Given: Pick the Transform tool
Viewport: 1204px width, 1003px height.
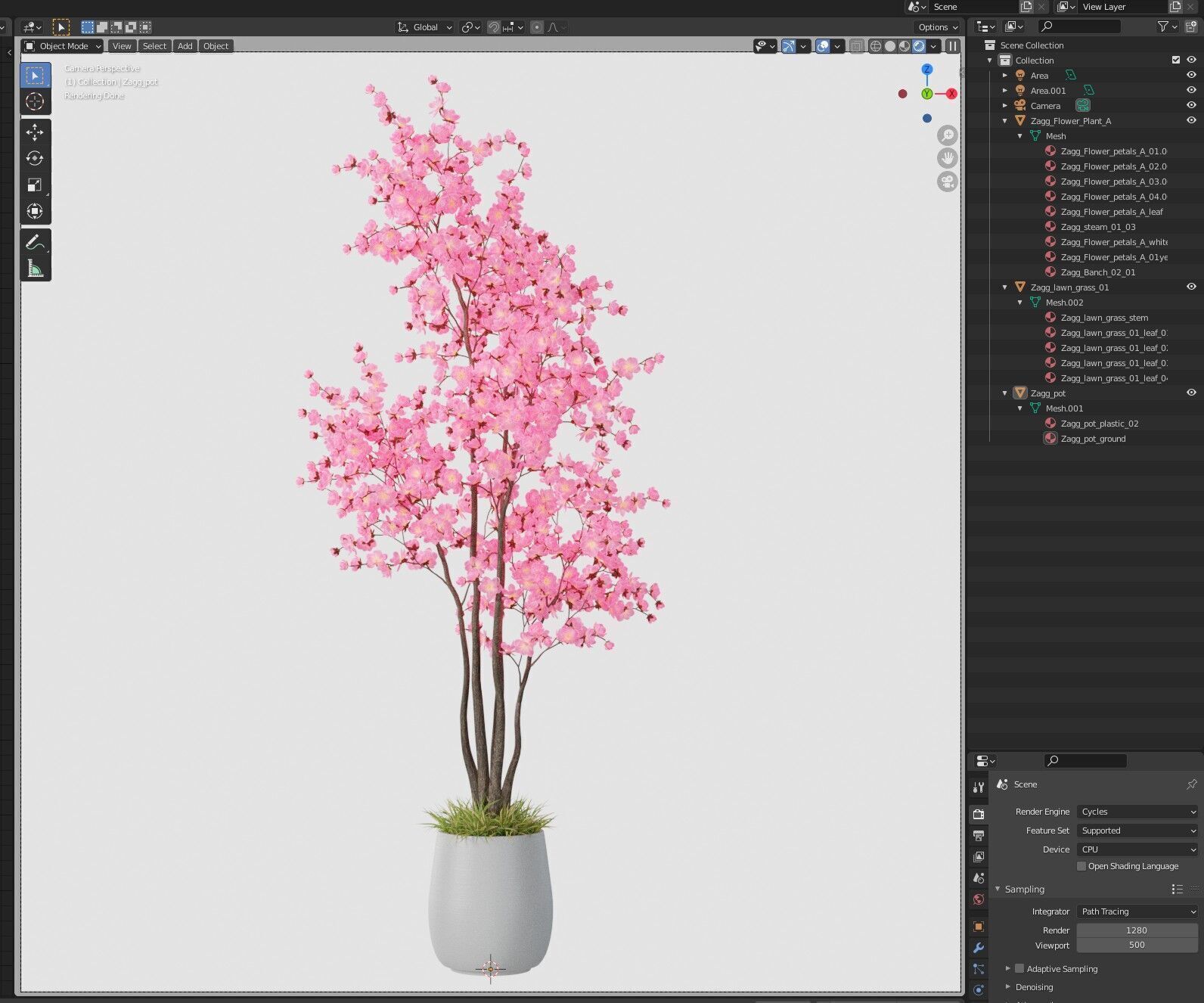Looking at the screenshot, I should click(x=35, y=211).
